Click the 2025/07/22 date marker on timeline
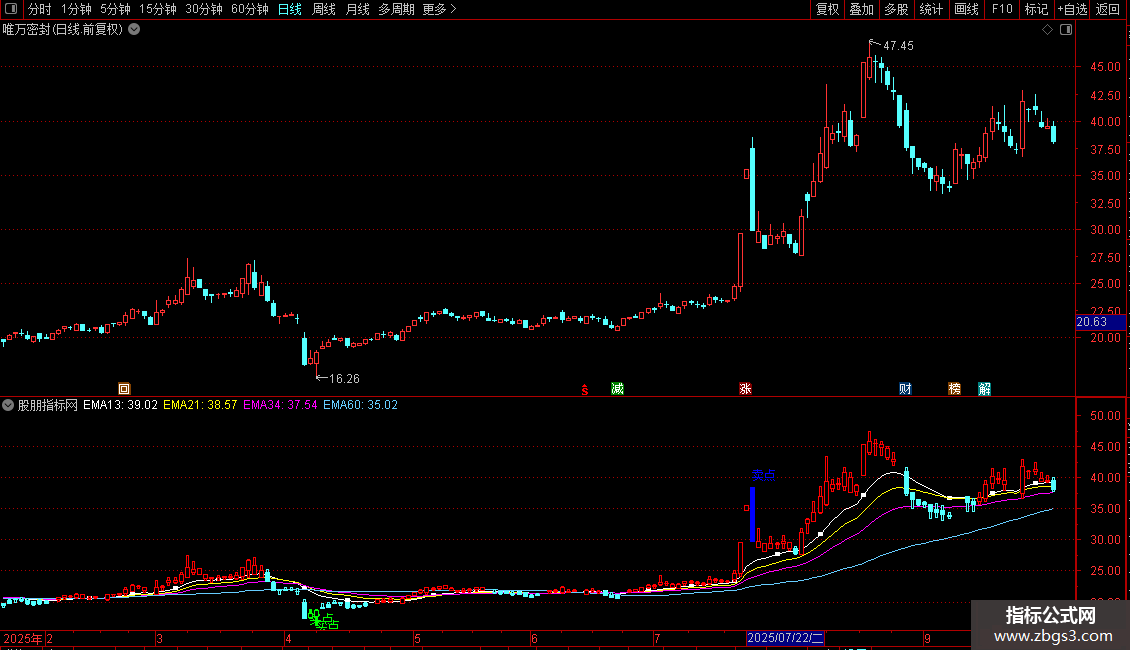The height and width of the screenshot is (650, 1130). [x=785, y=638]
